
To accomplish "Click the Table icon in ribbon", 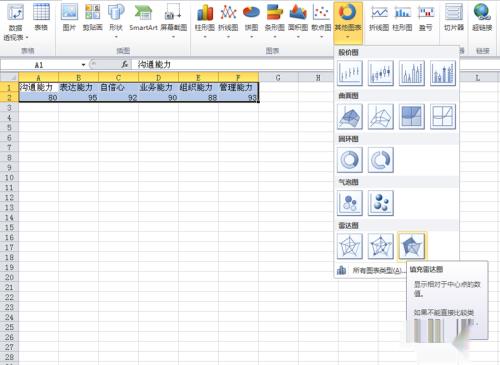I will pyautogui.click(x=41, y=18).
